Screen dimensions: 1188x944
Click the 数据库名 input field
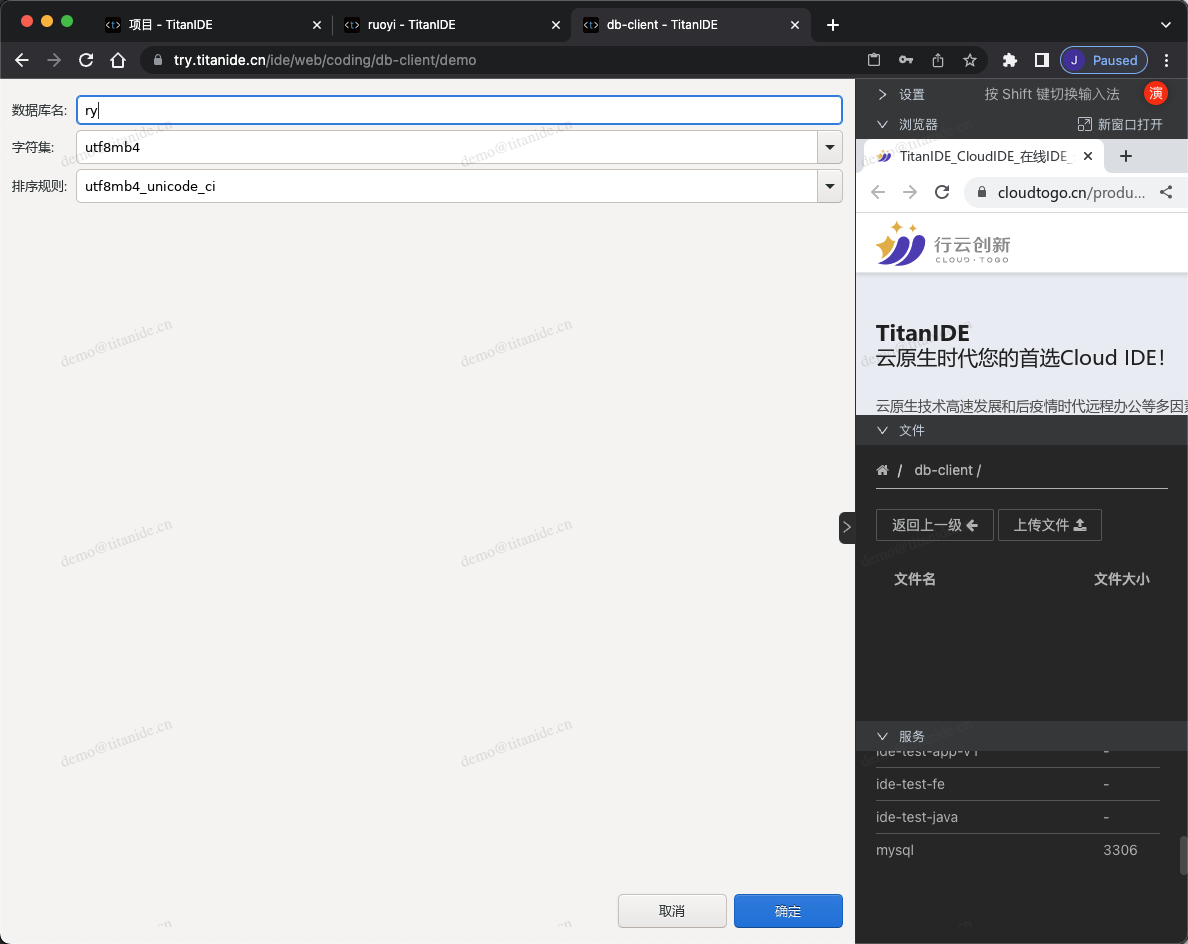click(459, 110)
